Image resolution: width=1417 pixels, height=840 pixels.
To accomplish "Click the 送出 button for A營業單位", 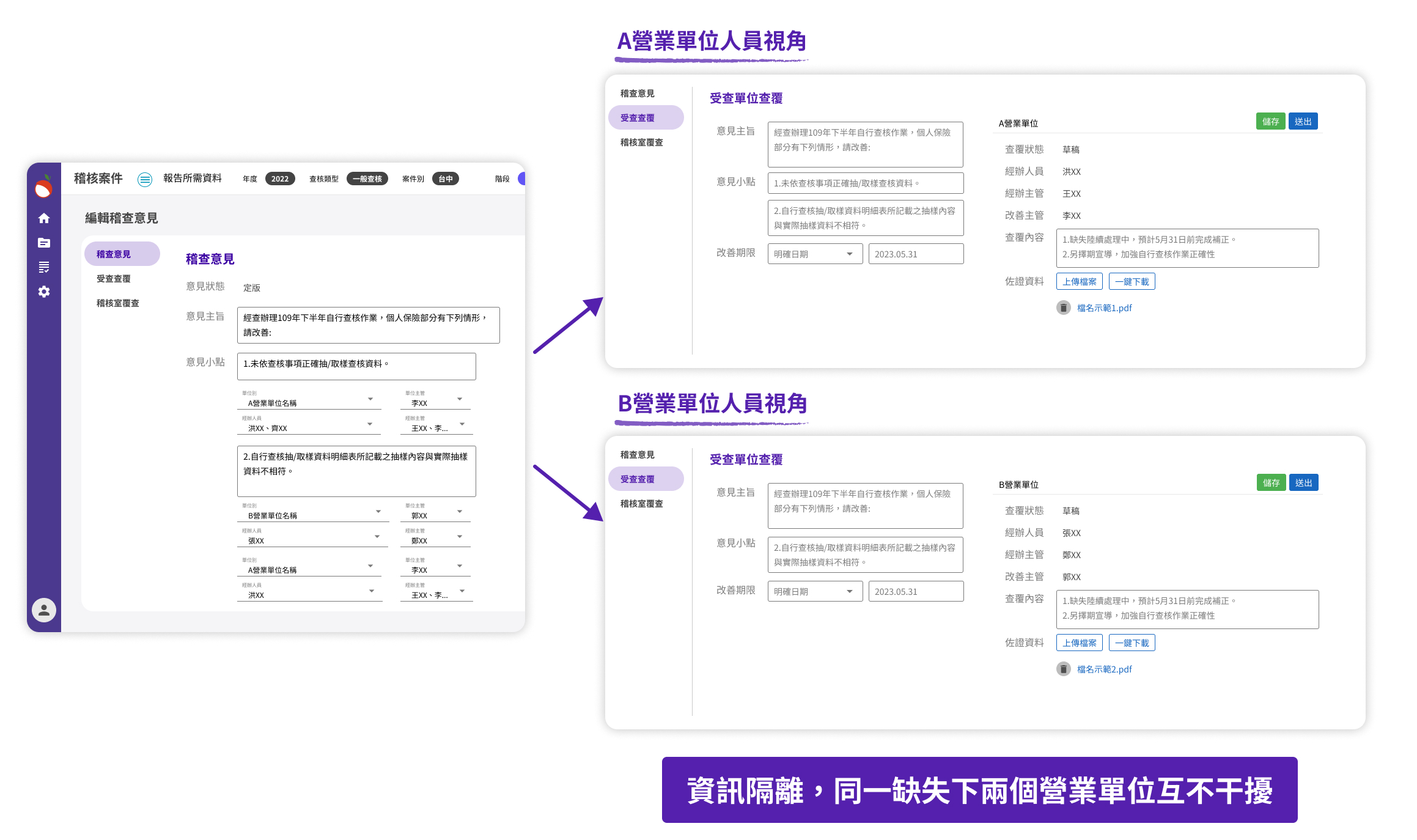I will click(x=1303, y=121).
